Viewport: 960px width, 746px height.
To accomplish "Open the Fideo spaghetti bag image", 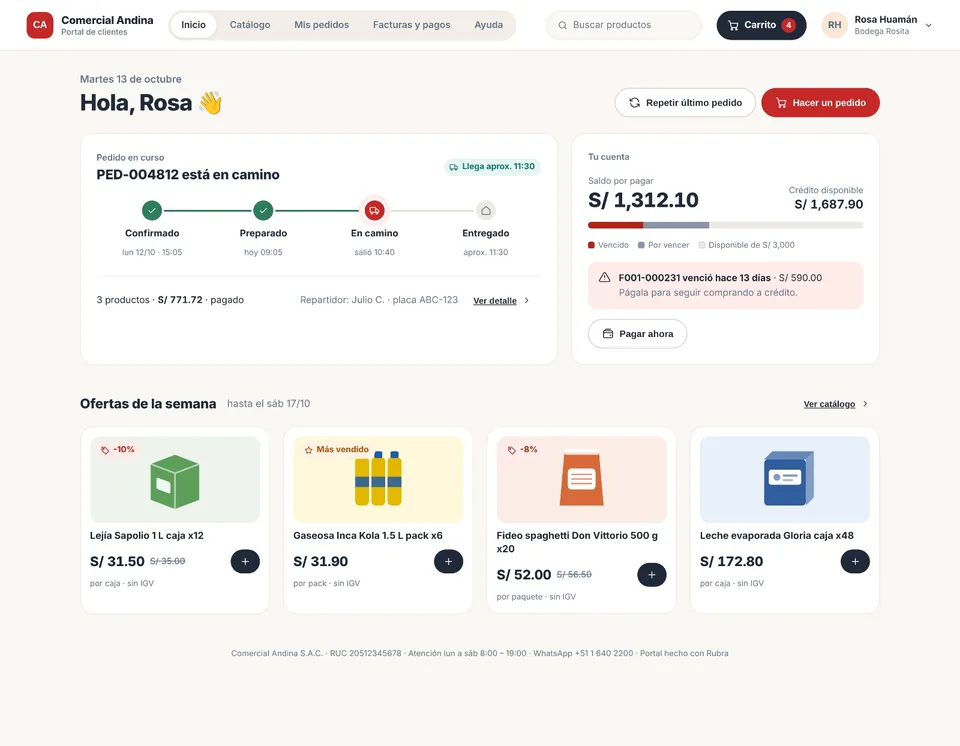I will pyautogui.click(x=582, y=479).
